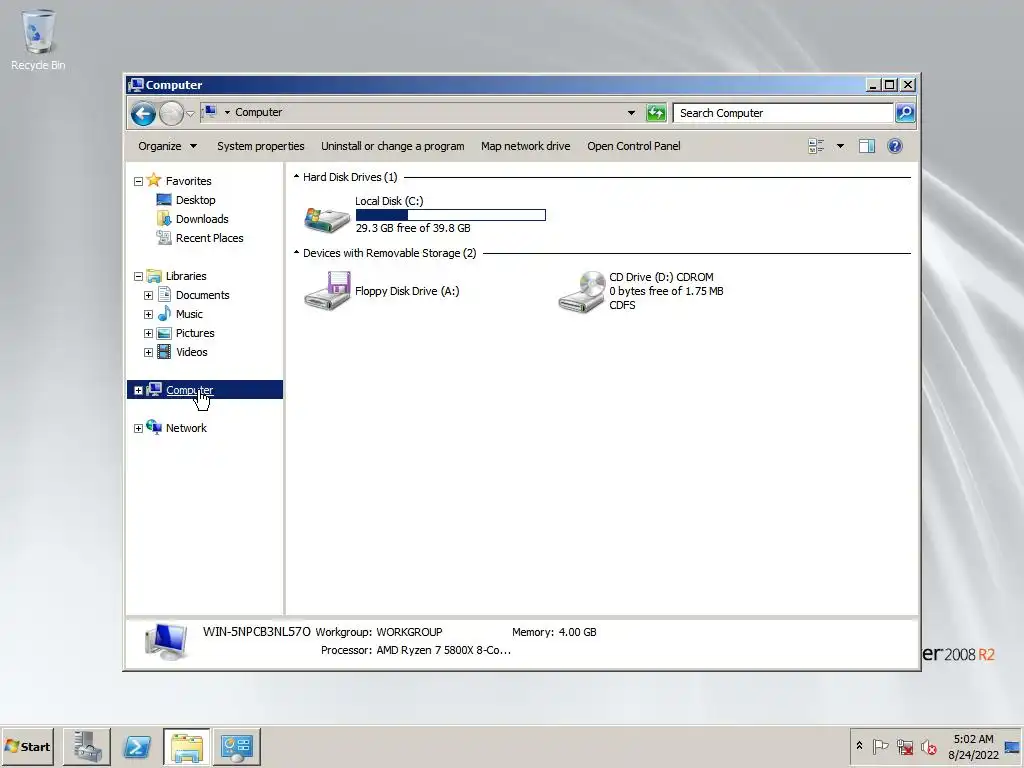
Task: Focus the Search Computer field
Action: (x=783, y=113)
